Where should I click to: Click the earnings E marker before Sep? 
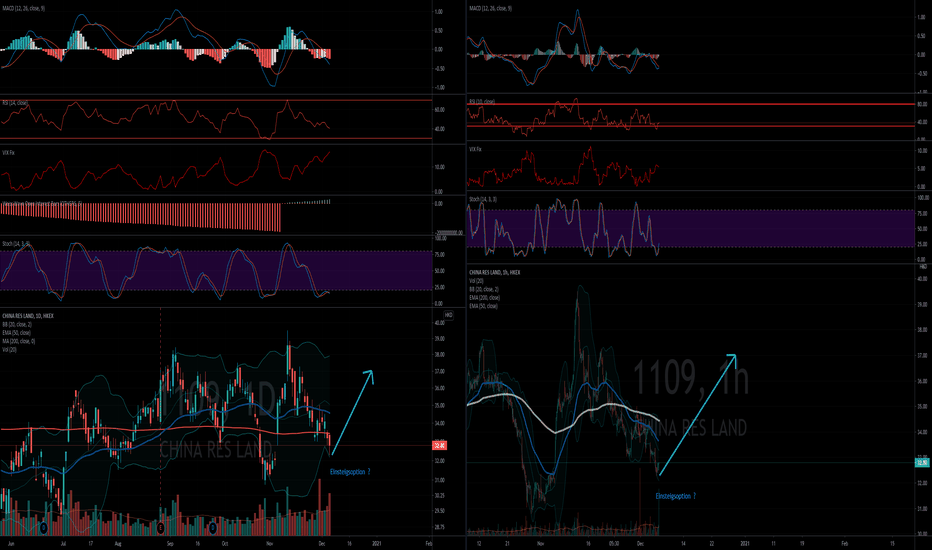161,527
